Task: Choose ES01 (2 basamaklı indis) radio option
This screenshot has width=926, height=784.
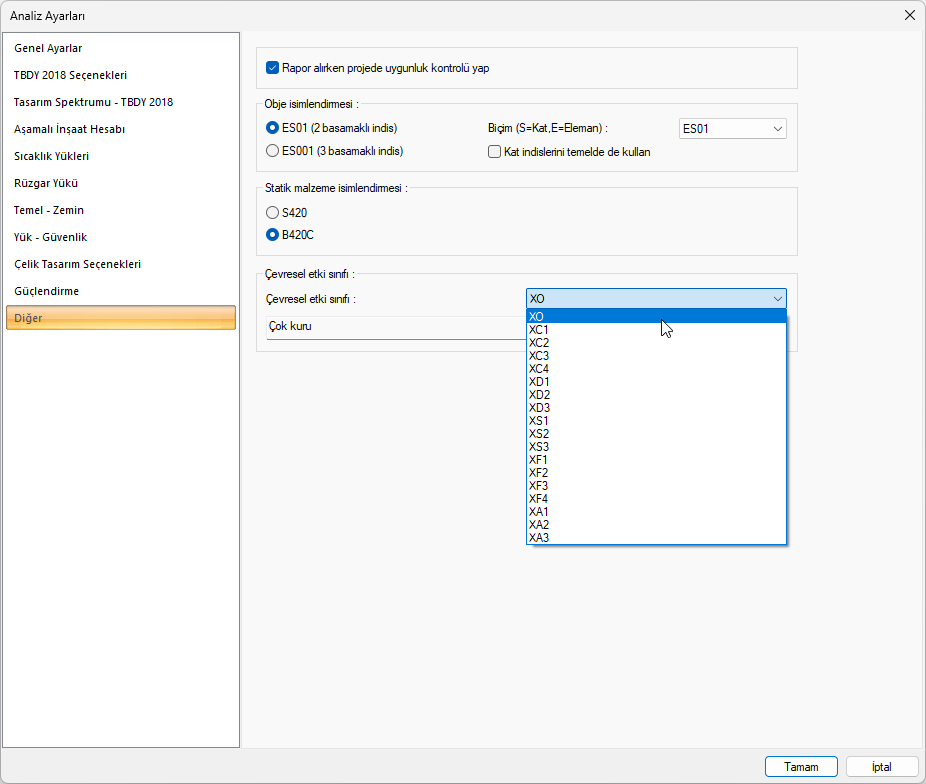Action: point(272,128)
